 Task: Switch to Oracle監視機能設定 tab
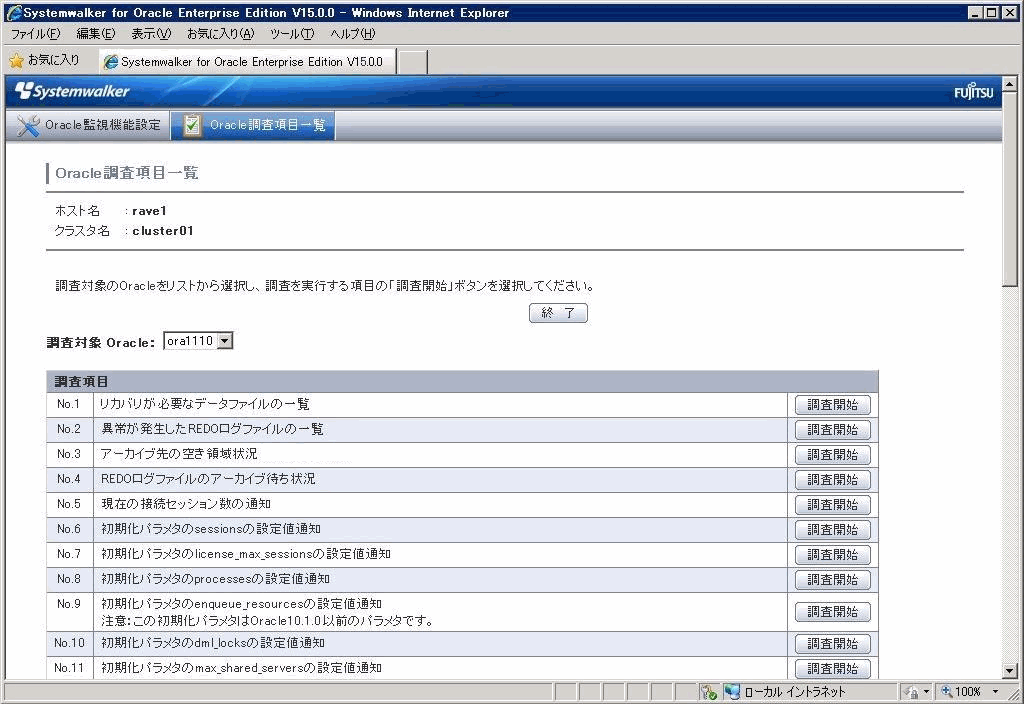[x=88, y=125]
